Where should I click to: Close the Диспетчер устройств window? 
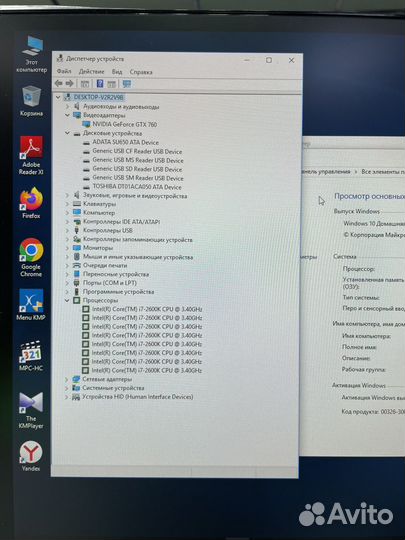tap(291, 60)
